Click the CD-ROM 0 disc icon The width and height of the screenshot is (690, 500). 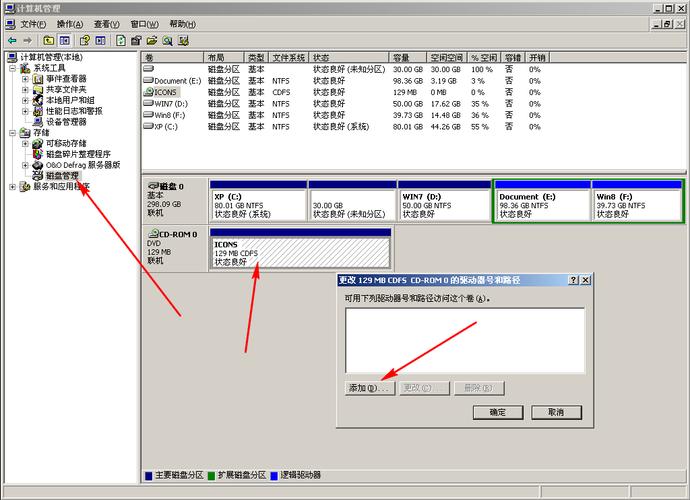coord(153,234)
